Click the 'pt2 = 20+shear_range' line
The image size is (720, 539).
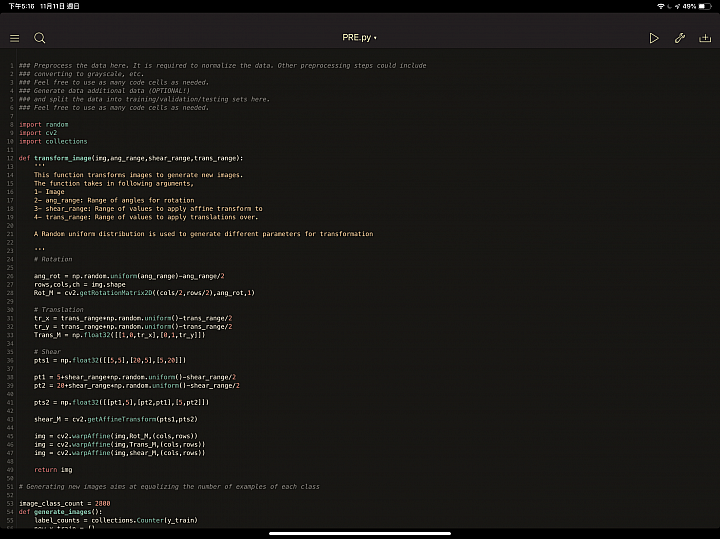pos(137,386)
